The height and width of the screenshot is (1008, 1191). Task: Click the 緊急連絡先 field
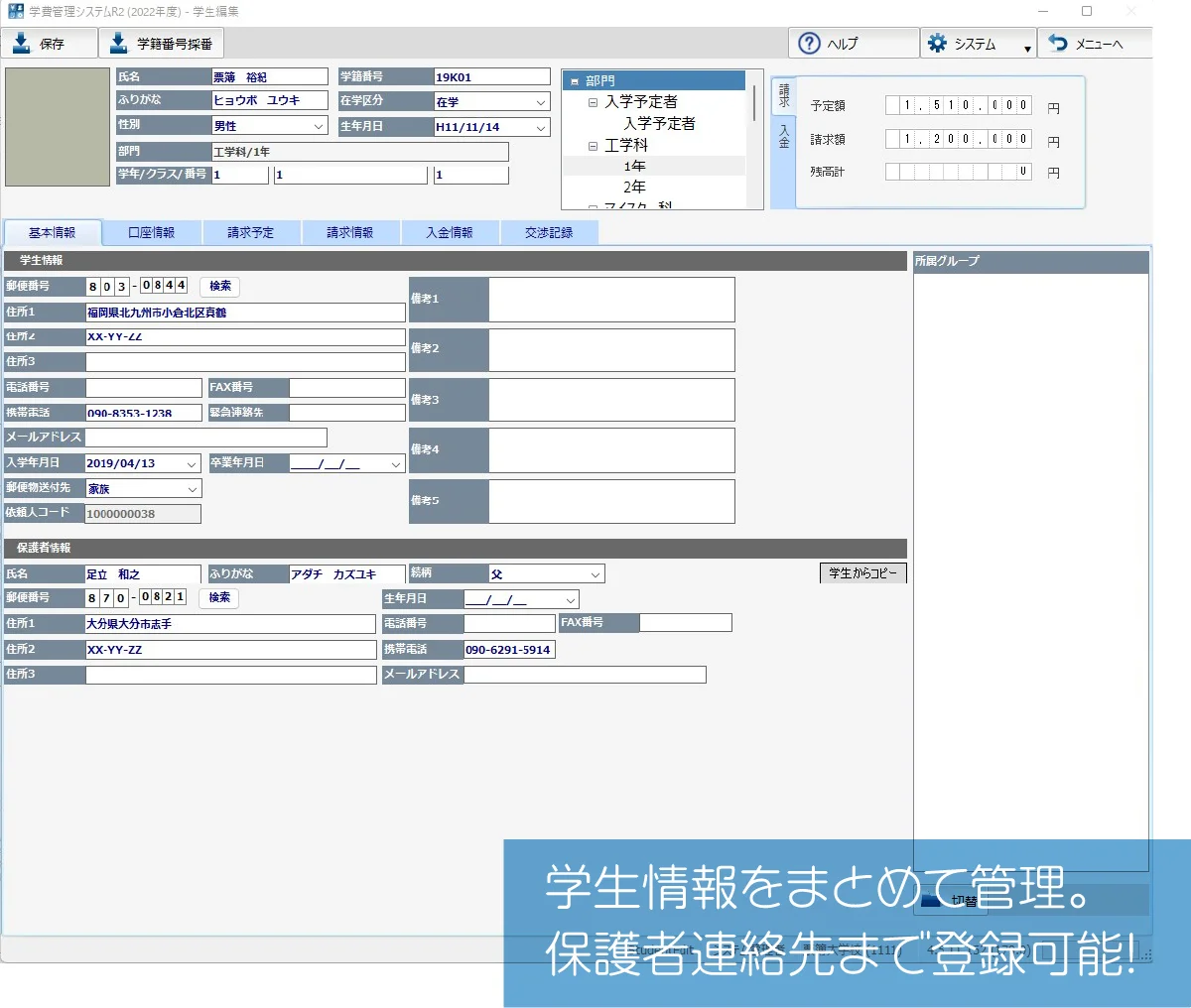(x=347, y=413)
